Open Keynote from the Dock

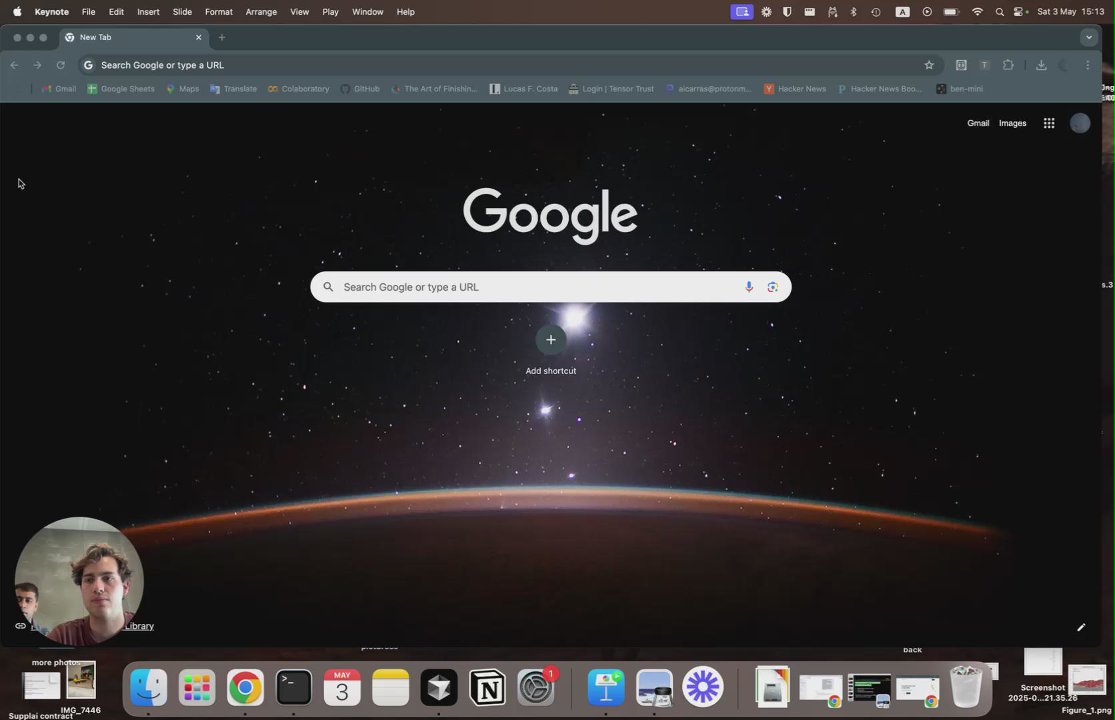coord(606,687)
